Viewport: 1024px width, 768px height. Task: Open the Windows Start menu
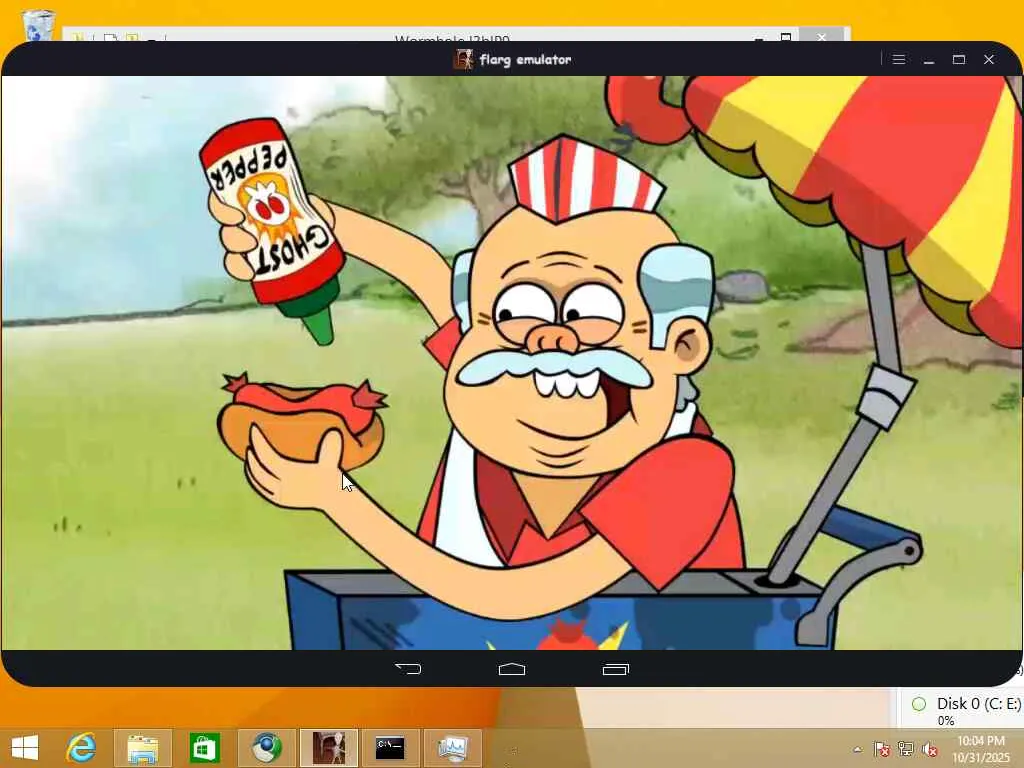point(25,748)
